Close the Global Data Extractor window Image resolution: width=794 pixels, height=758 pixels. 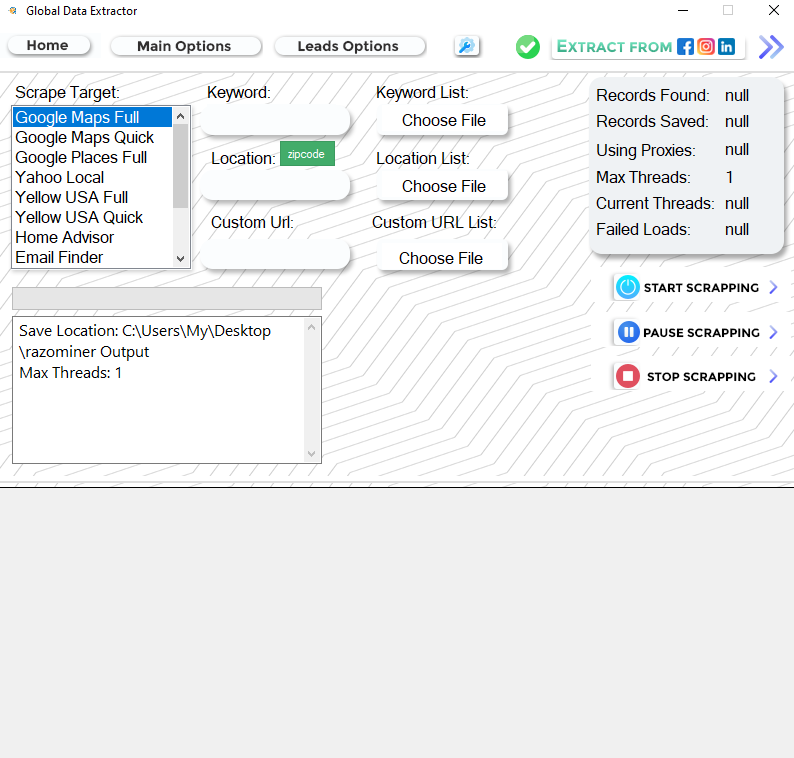click(773, 10)
